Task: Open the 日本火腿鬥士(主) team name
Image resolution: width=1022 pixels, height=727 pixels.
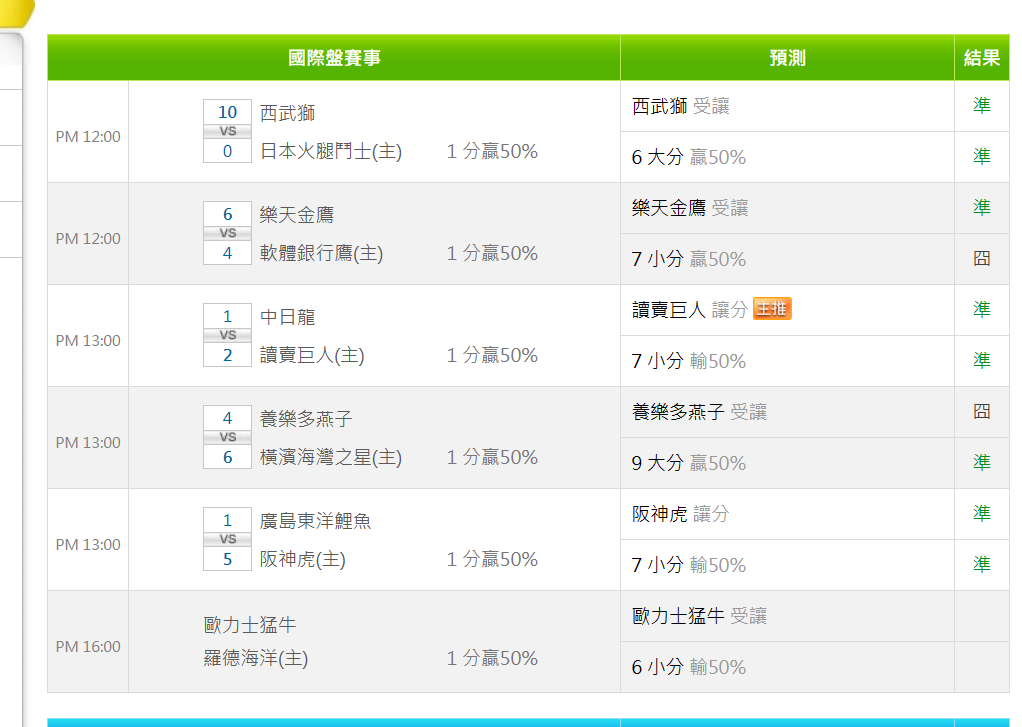Action: click(331, 151)
